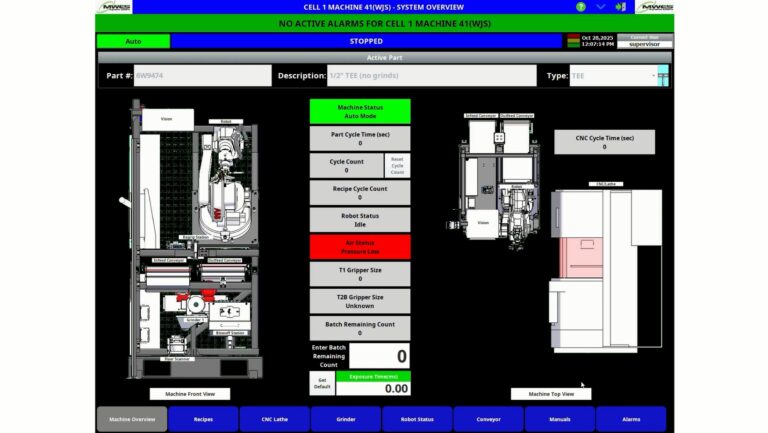Viewport: 768px width, 433px height.
Task: Toggle the Auto mode indicator
Action: point(133,41)
